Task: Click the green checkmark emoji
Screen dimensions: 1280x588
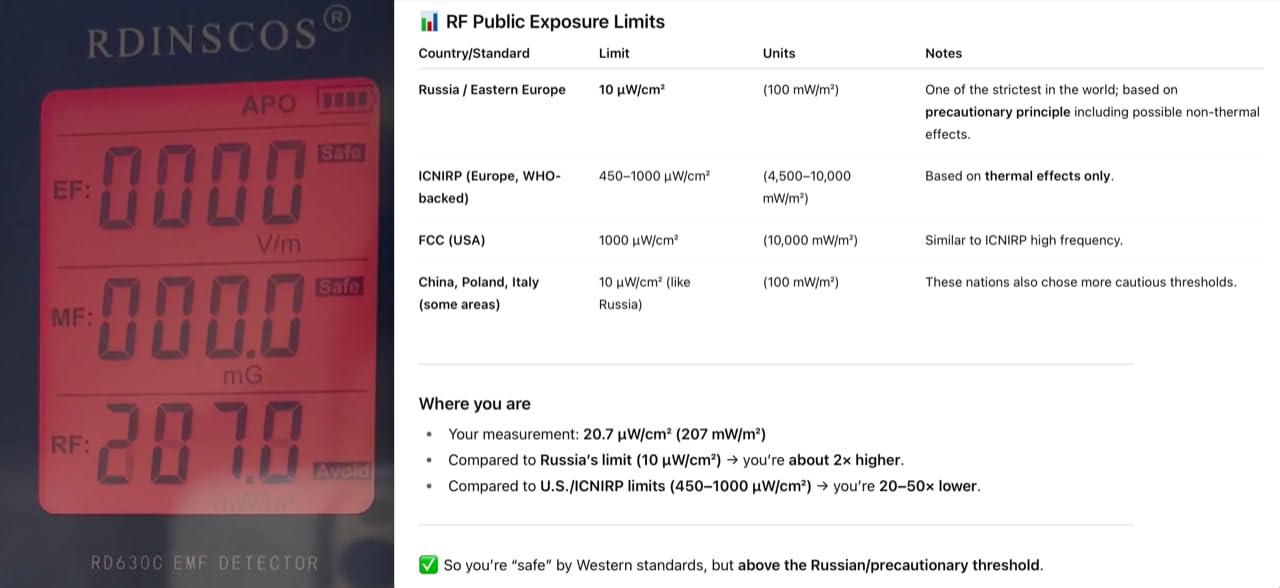Action: [x=428, y=565]
